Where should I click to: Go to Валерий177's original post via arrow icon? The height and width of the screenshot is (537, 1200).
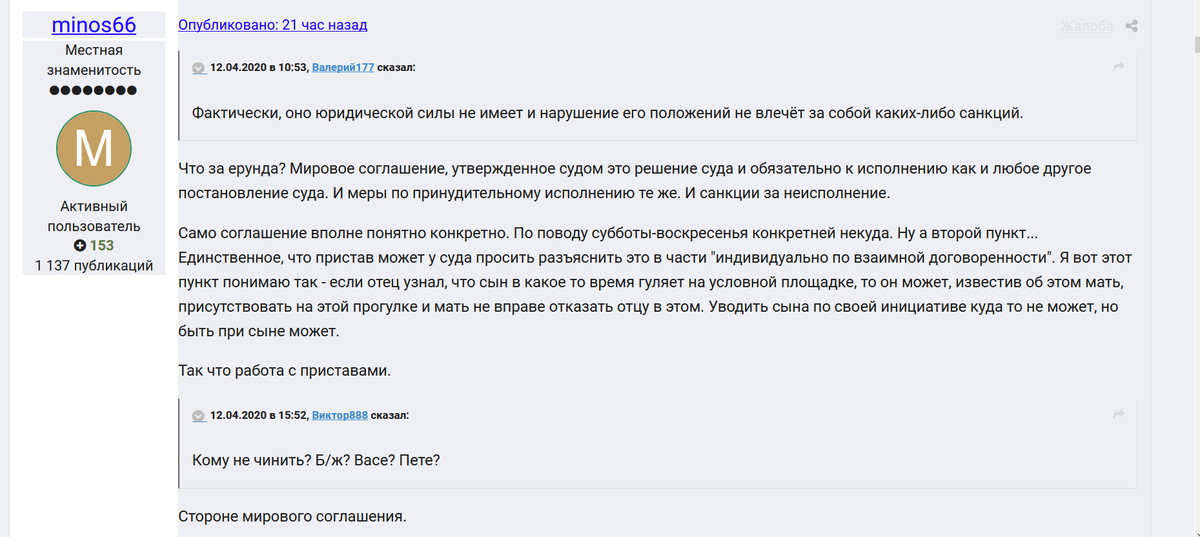pyautogui.click(x=1119, y=67)
